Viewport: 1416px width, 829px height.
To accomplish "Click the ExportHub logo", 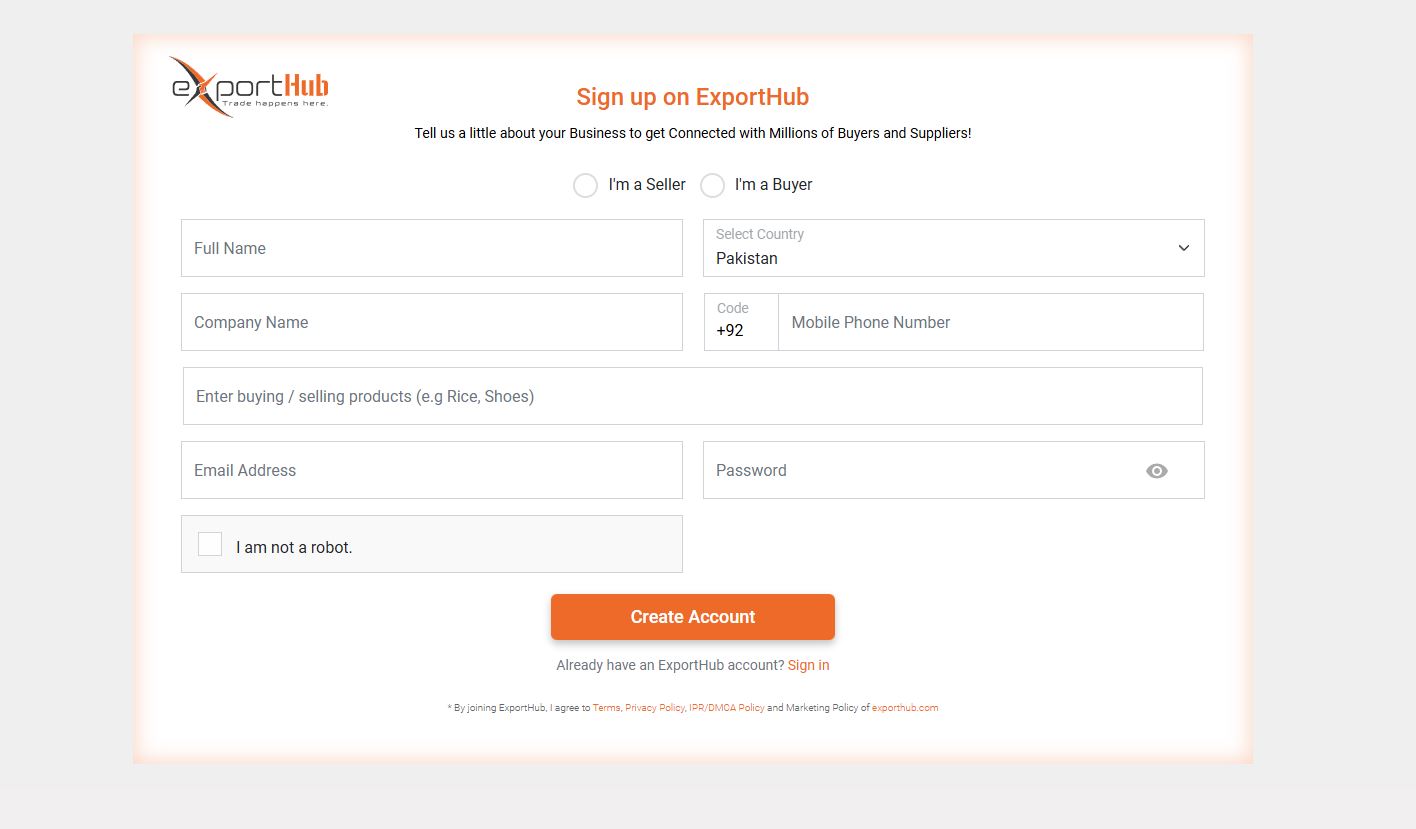I will [x=249, y=87].
